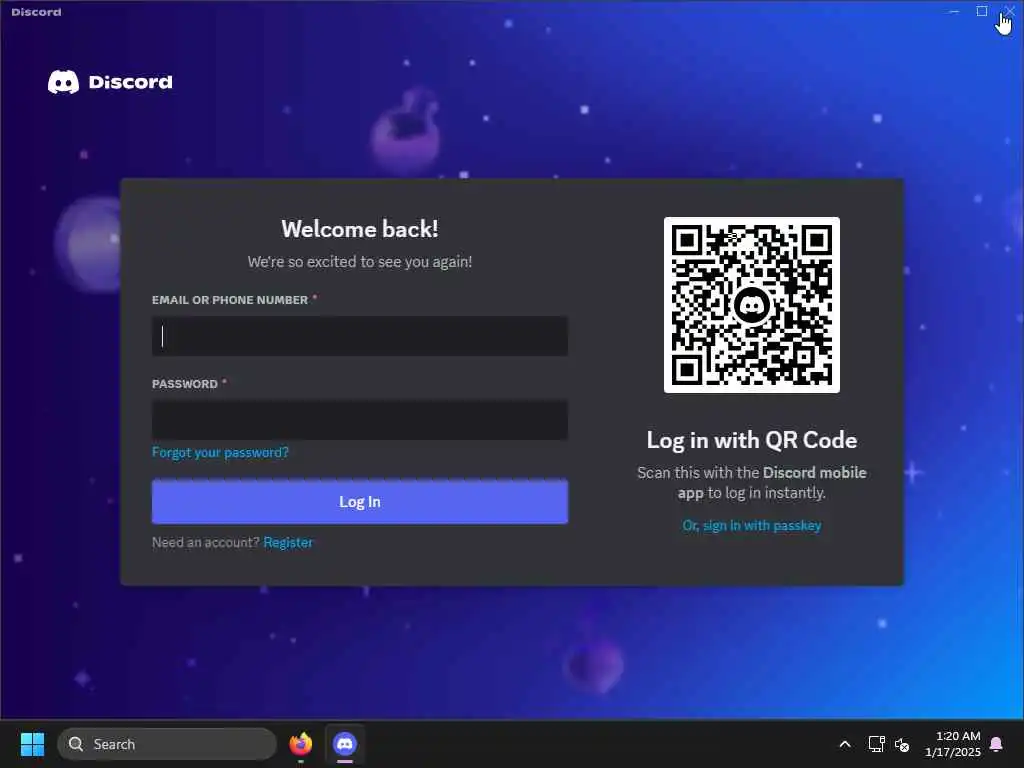This screenshot has height=768, width=1024.
Task: Open the Register link
Action: tap(288, 543)
